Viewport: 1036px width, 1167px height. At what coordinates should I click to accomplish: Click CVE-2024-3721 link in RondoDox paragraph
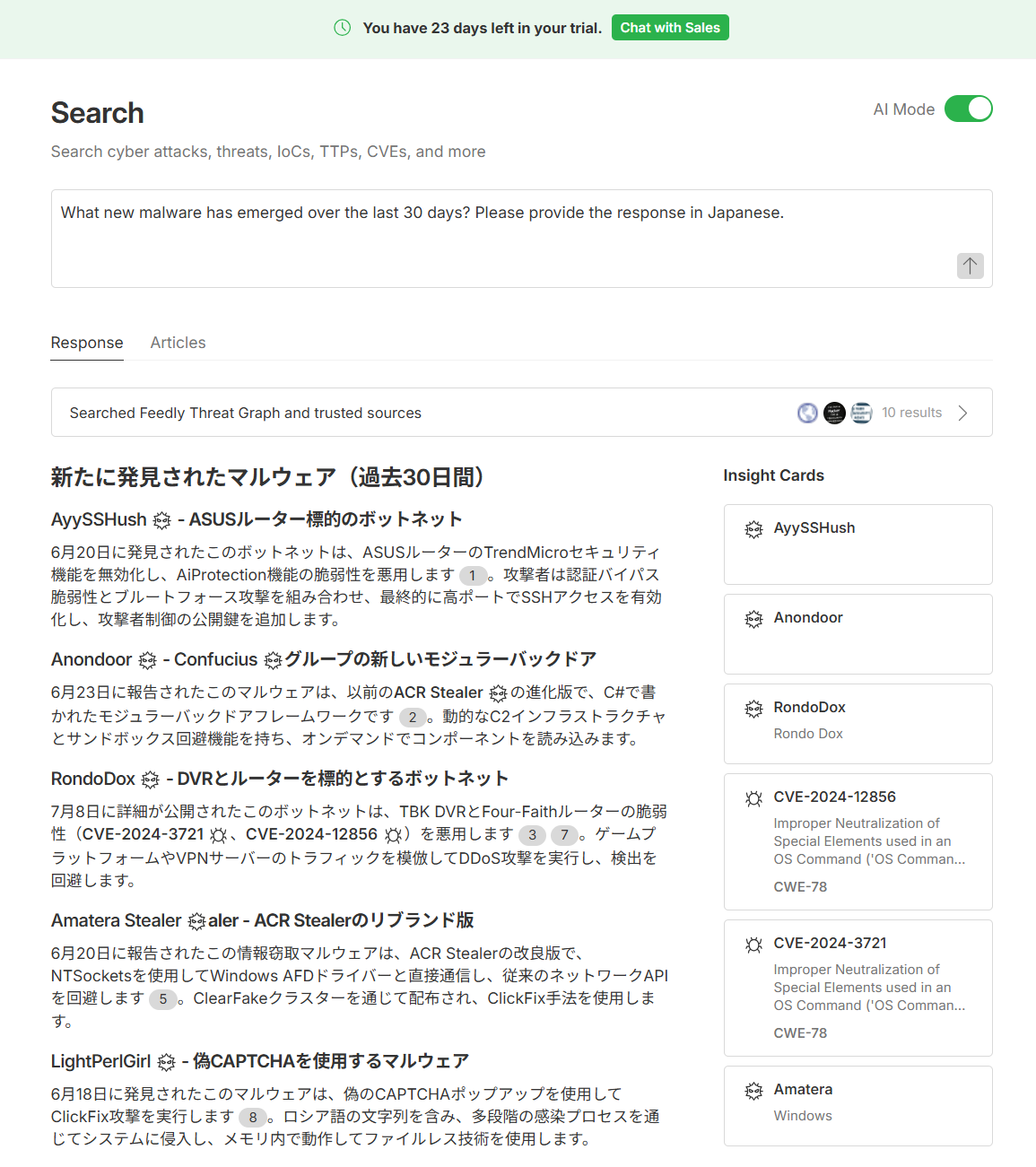click(143, 834)
